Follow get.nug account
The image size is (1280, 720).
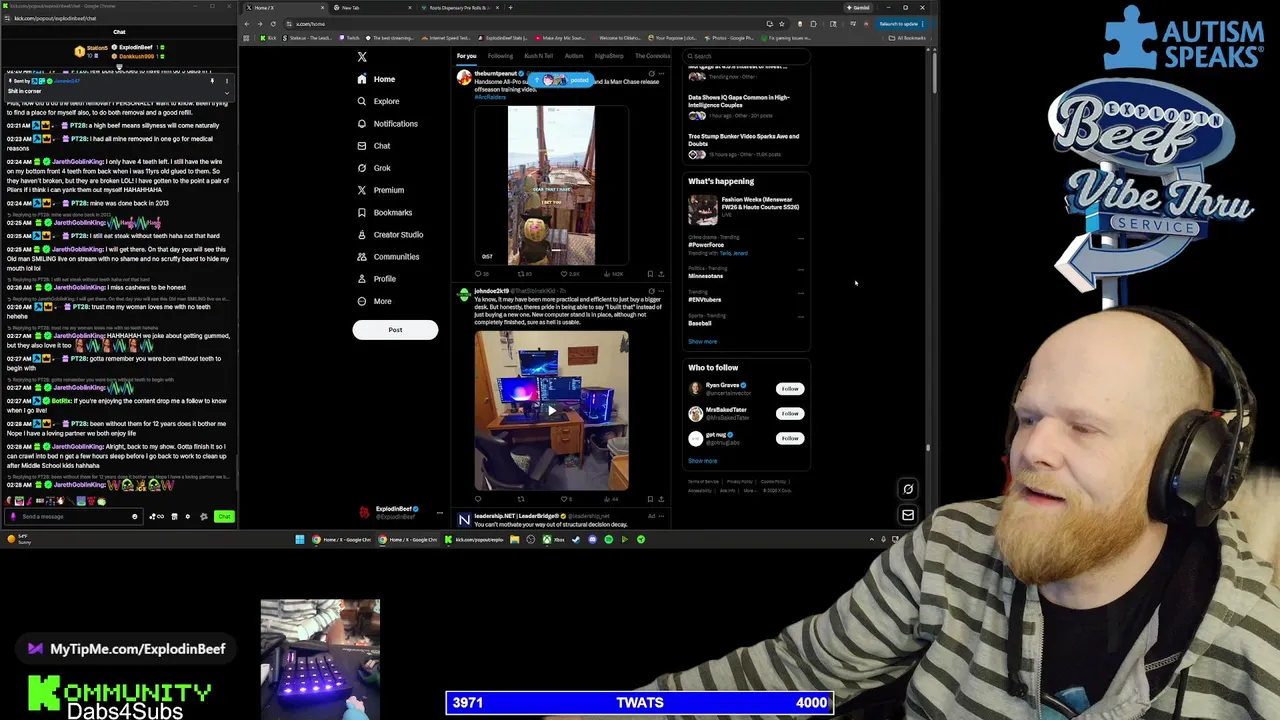coord(790,438)
